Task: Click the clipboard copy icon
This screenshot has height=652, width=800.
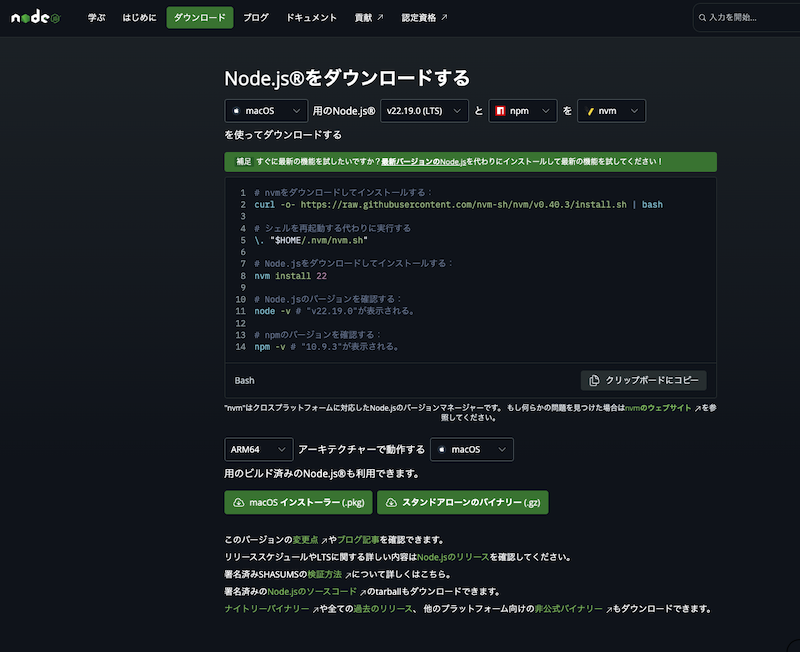Action: 594,381
